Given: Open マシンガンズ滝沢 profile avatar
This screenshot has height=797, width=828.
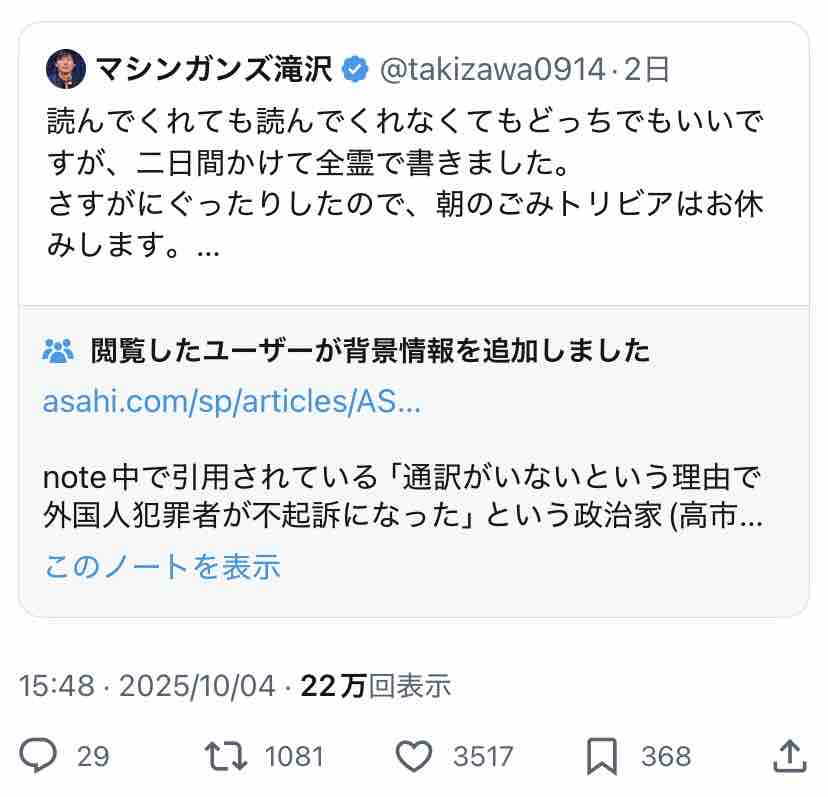Looking at the screenshot, I should pyautogui.click(x=66, y=69).
